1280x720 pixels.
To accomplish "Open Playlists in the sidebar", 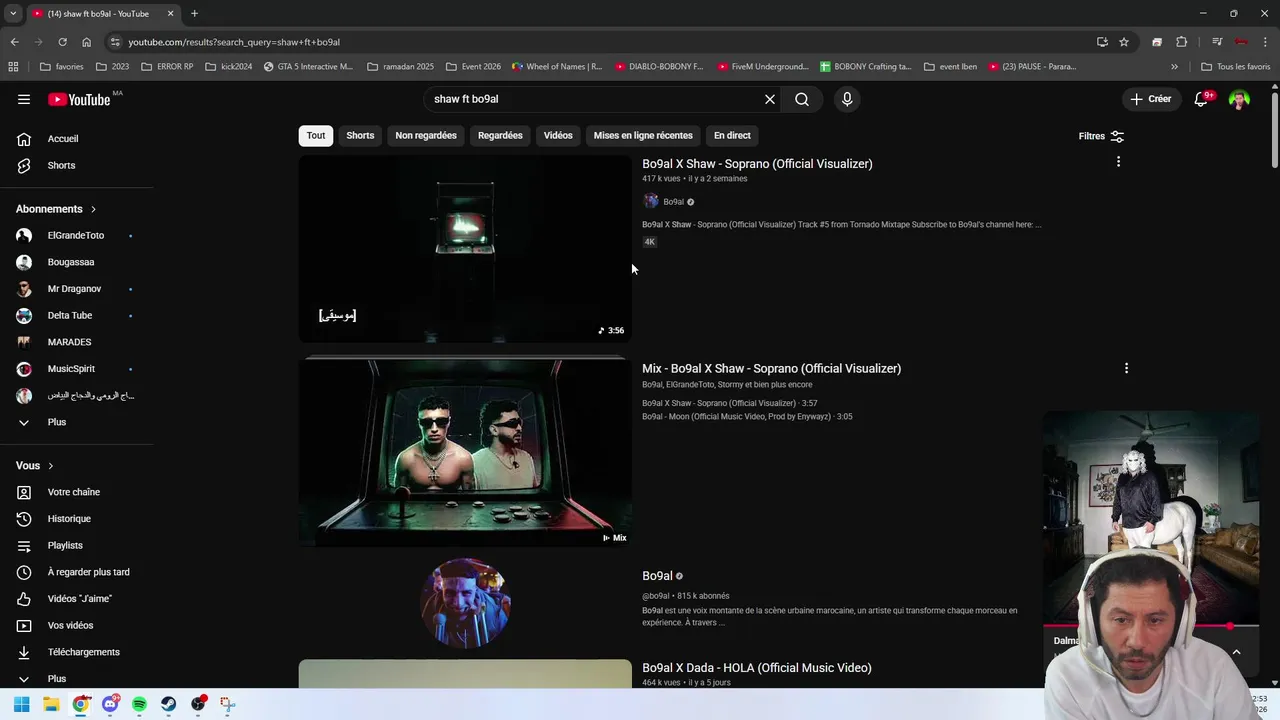I will (76, 545).
